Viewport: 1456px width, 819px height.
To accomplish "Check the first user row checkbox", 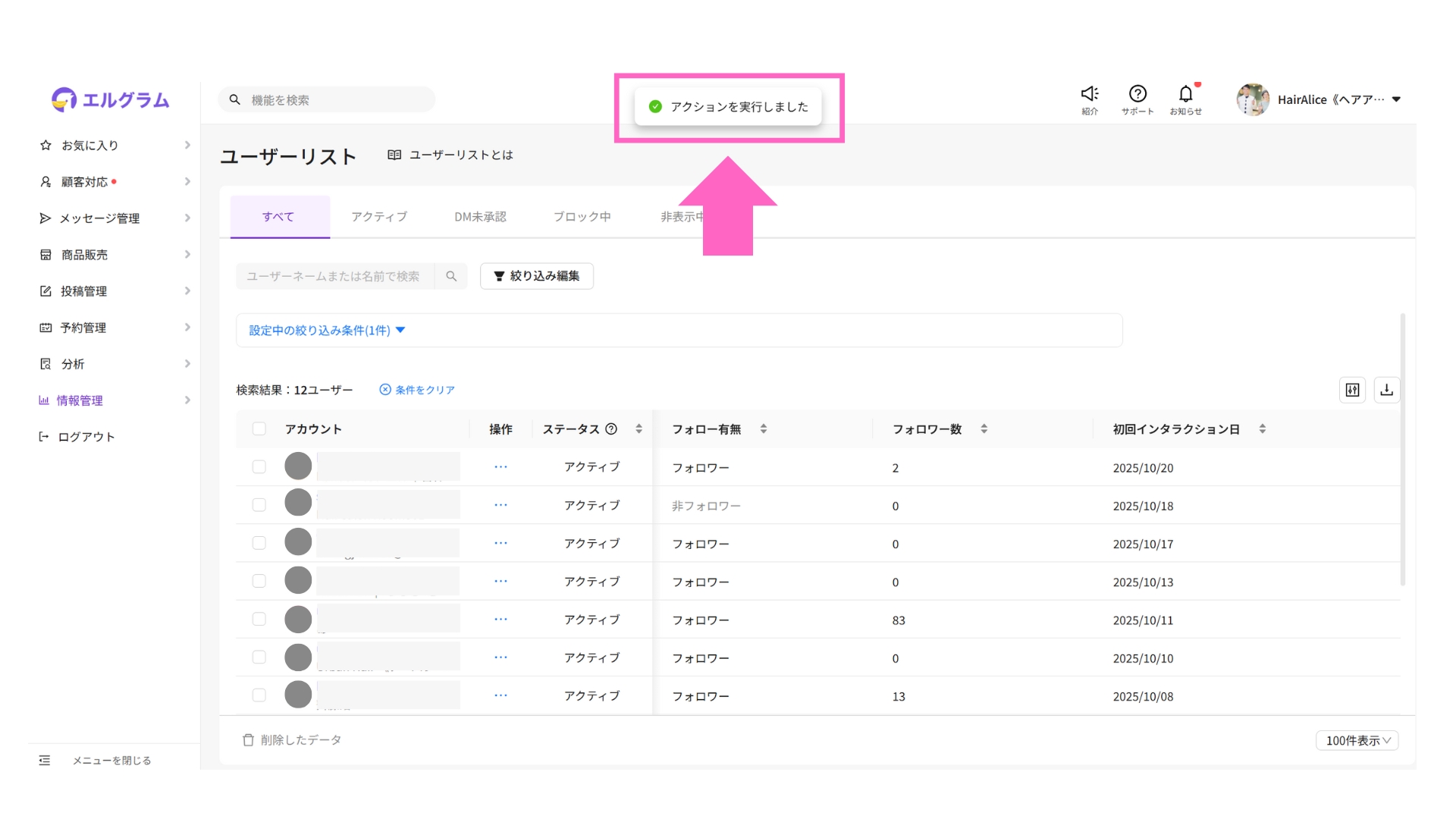I will [259, 467].
